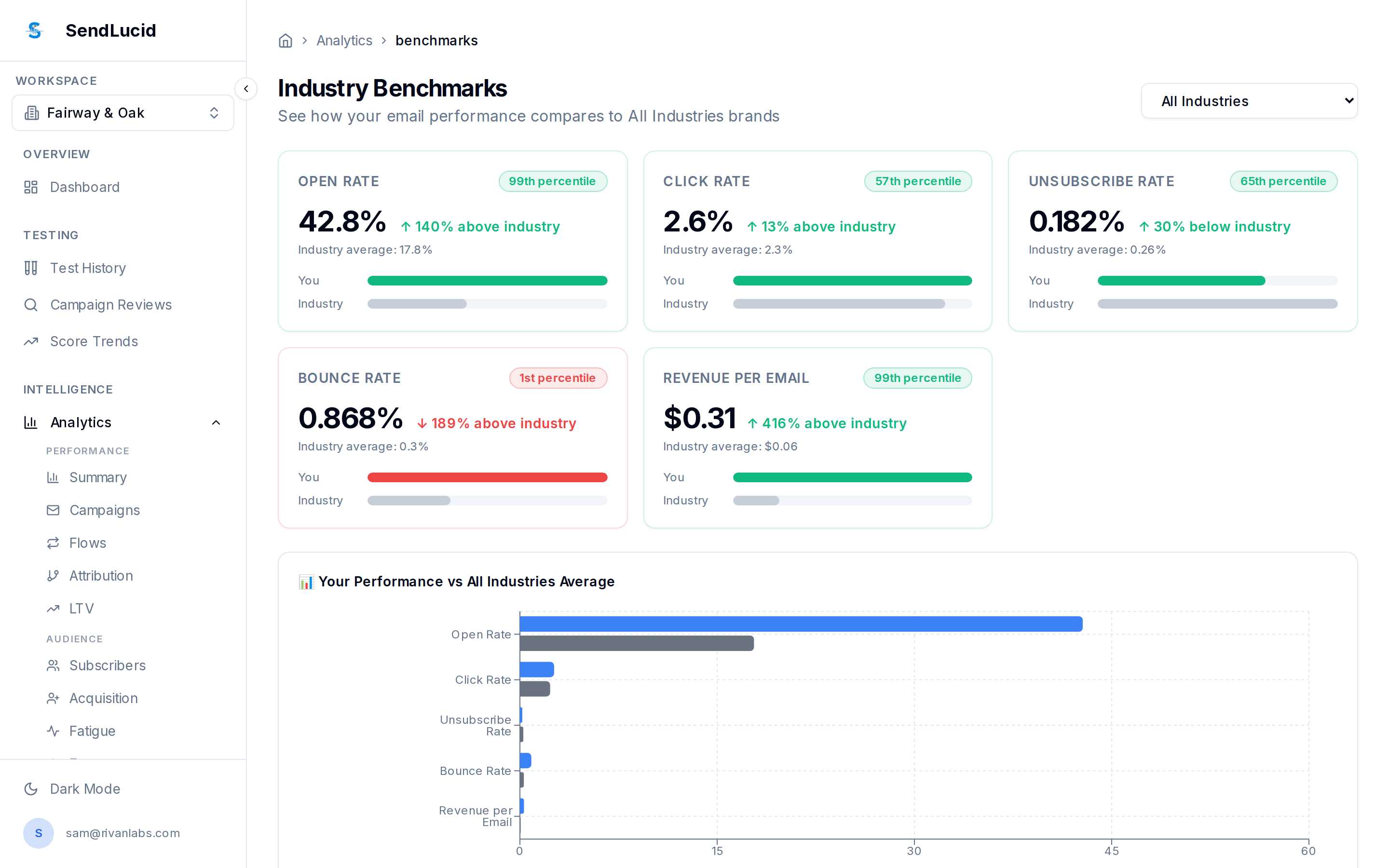Click the Subscribers people icon
The height and width of the screenshot is (868, 1389).
(x=53, y=665)
